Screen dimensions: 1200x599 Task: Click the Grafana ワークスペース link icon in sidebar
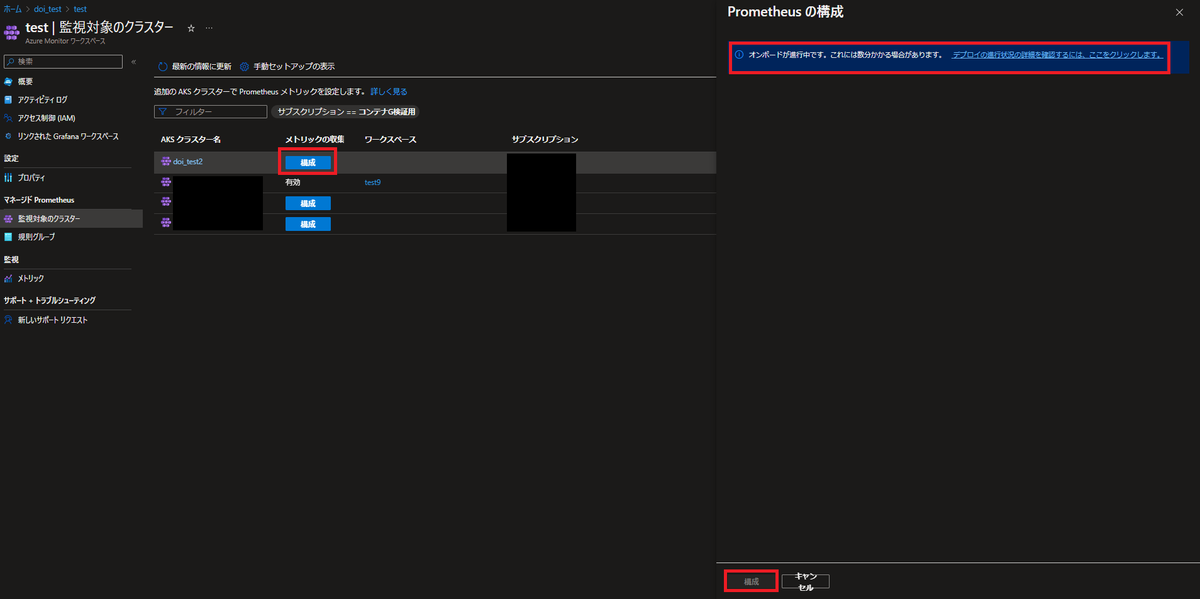click(8, 136)
